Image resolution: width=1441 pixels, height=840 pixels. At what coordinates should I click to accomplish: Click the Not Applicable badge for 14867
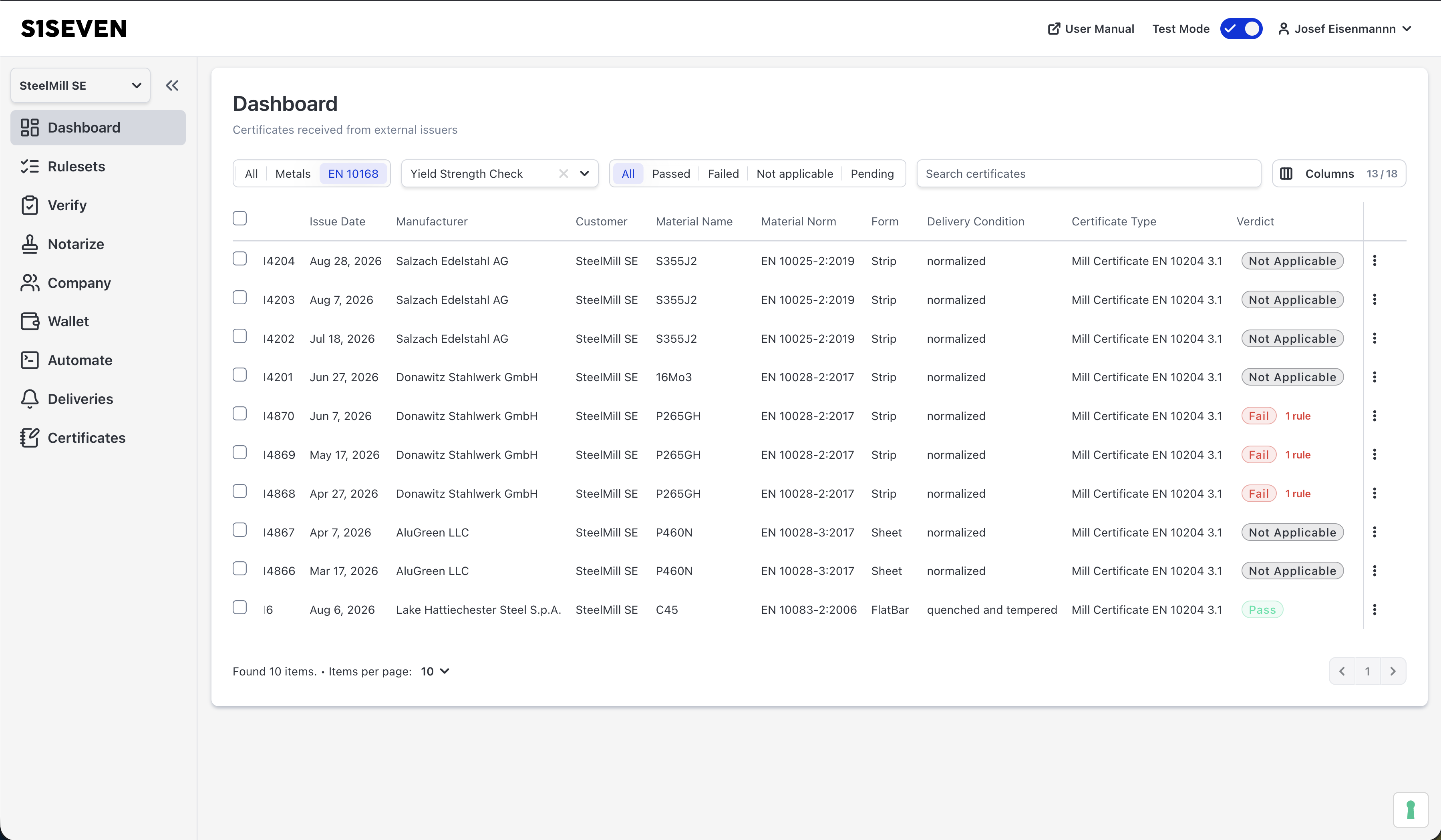click(x=1292, y=533)
